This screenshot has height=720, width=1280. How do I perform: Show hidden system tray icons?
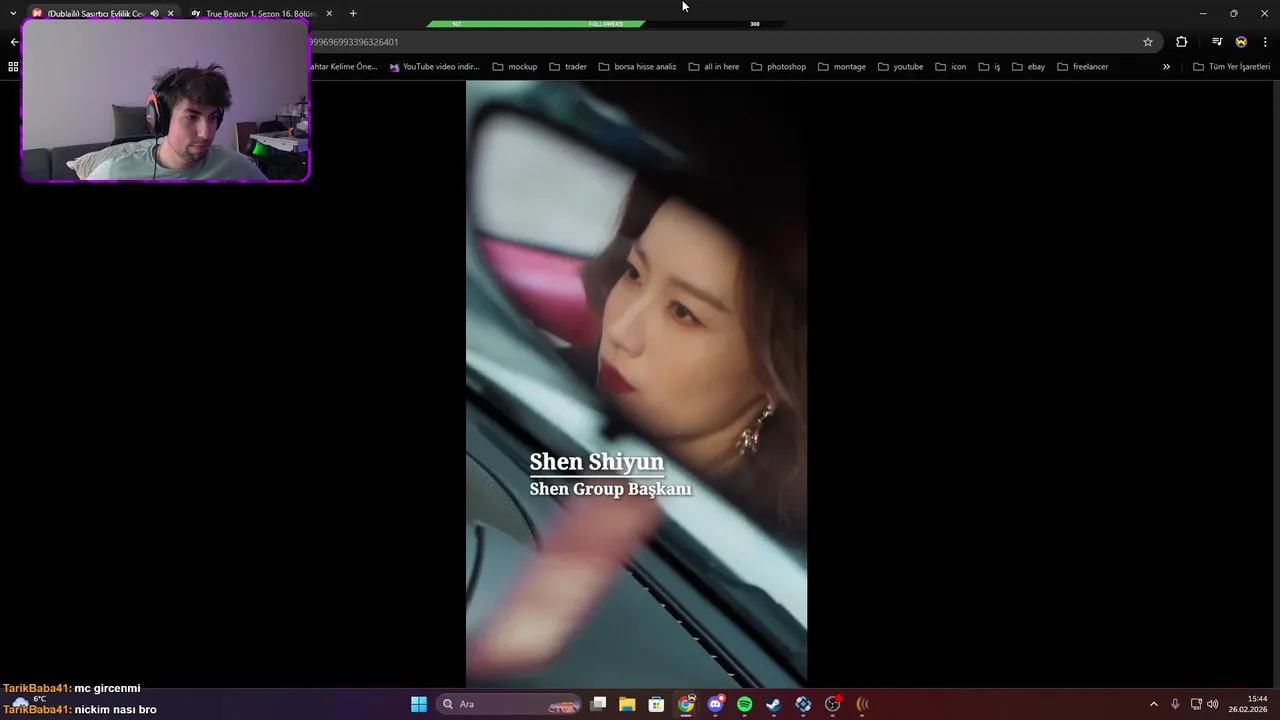pyautogui.click(x=1153, y=704)
